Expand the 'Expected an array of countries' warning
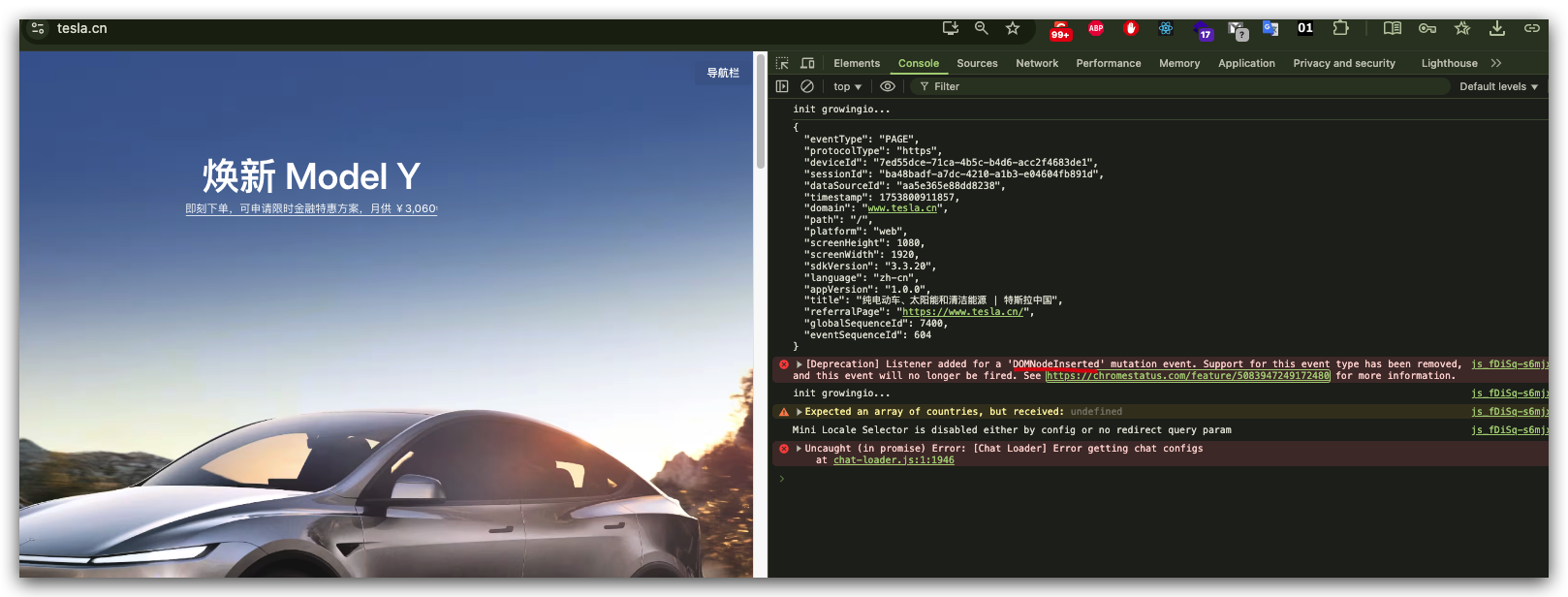Image resolution: width=1568 pixels, height=597 pixels. pos(799,412)
